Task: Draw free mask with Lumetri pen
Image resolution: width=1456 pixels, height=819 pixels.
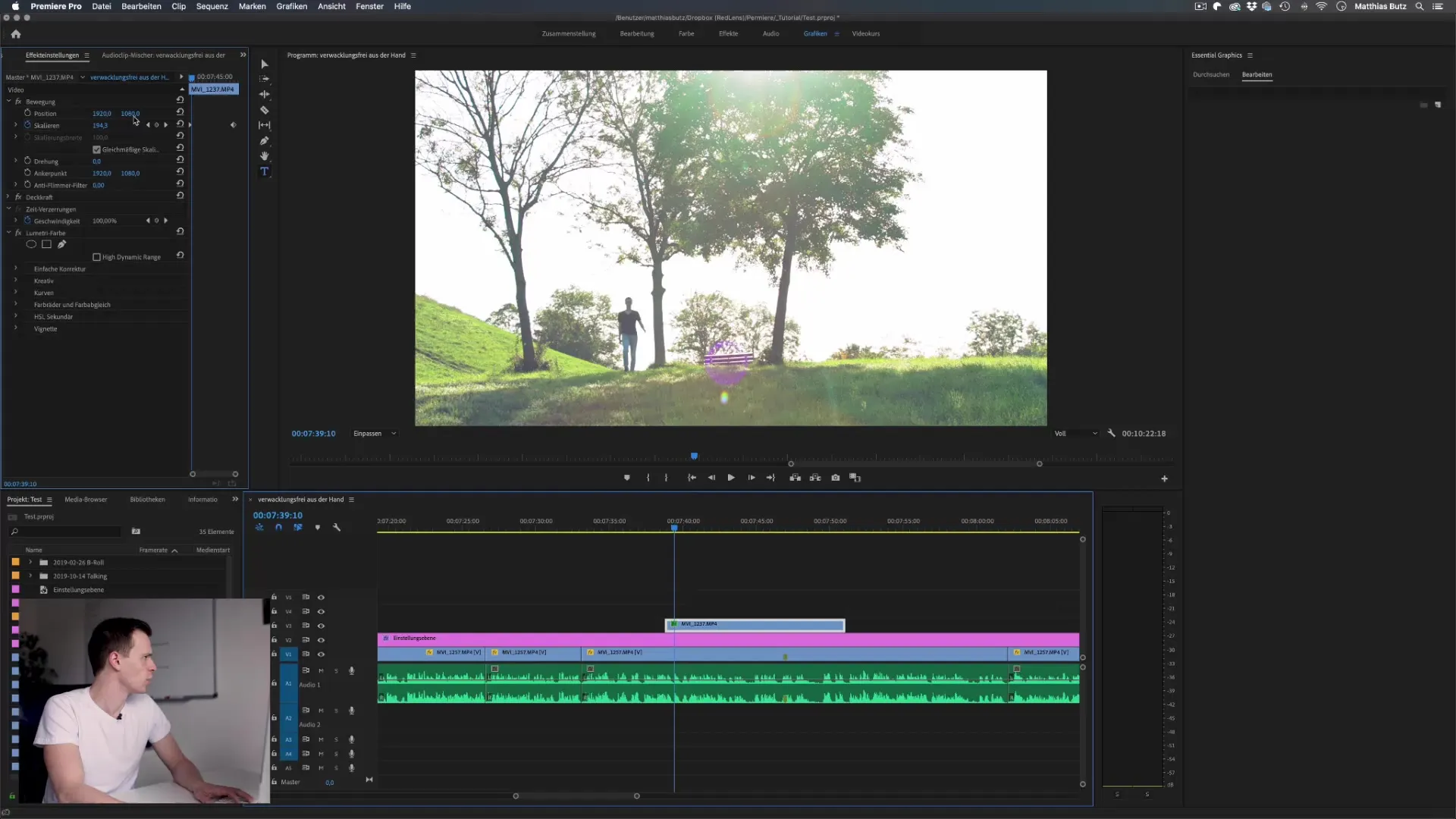Action: 61,244
